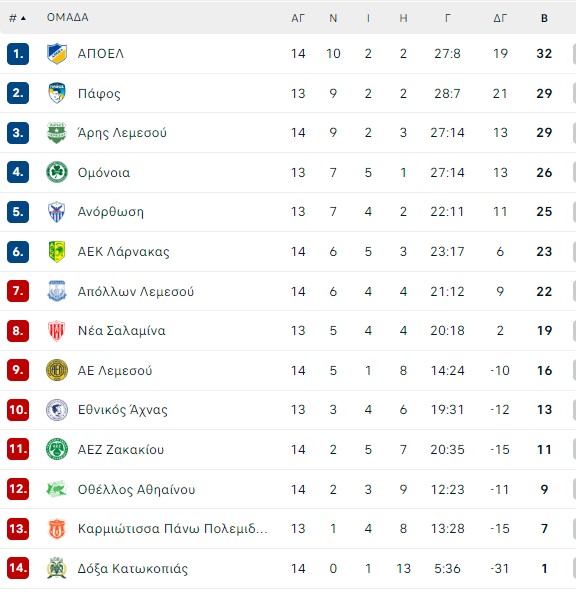Click the Καρμιώτισσα orange crest icon
This screenshot has height=592, width=576.
[57, 529]
